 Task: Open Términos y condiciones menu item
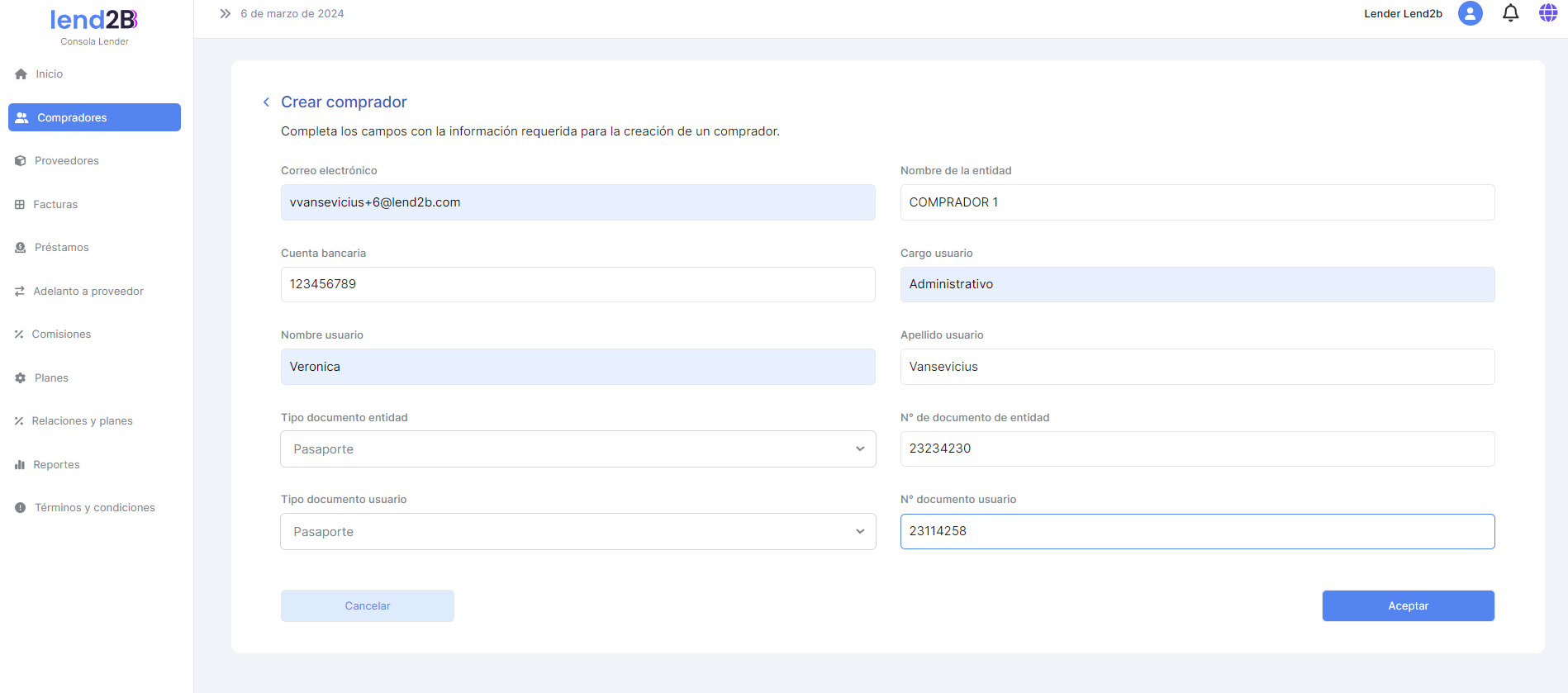point(94,508)
